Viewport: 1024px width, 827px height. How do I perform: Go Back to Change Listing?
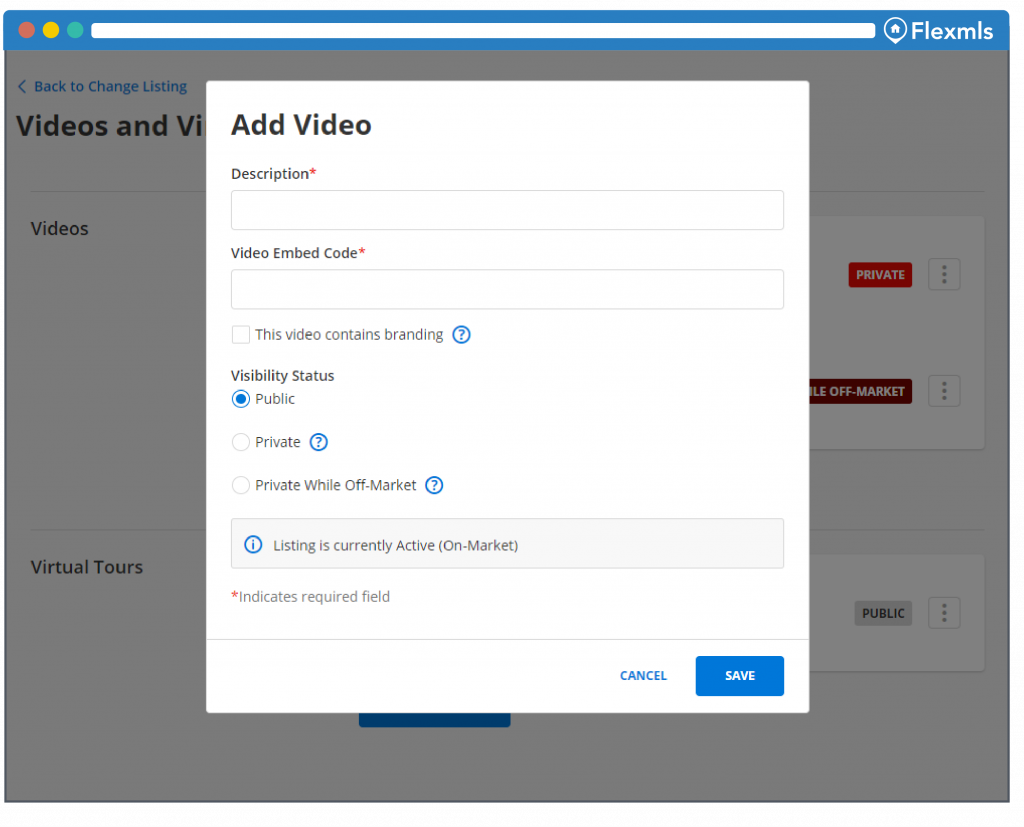coord(110,86)
